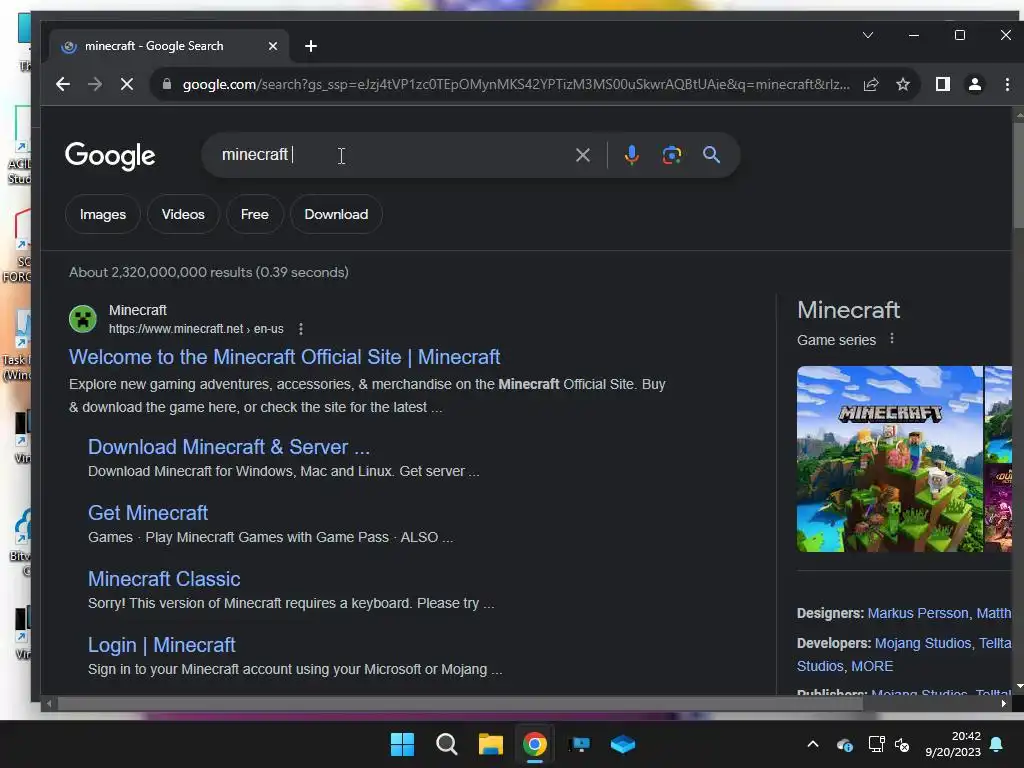Viewport: 1024px width, 768px height.
Task: Open the Download Minecraft & Server link
Action: click(229, 447)
